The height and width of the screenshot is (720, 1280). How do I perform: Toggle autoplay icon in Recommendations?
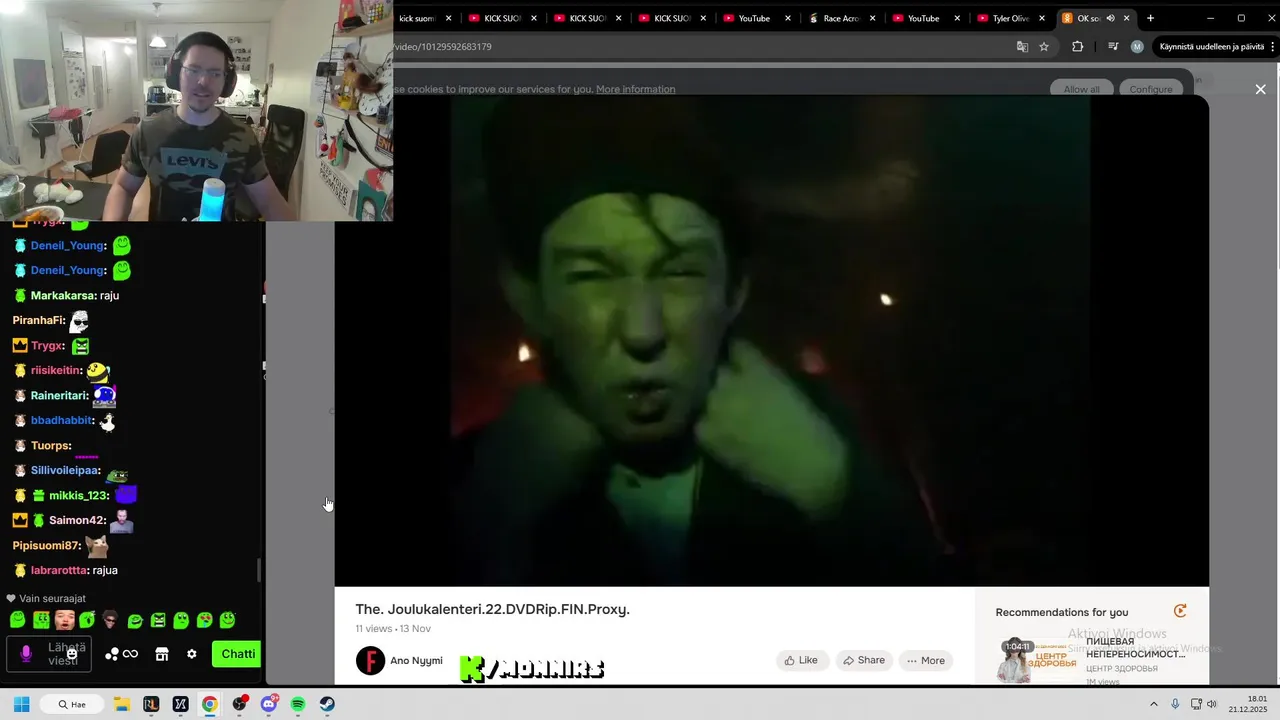click(x=1180, y=611)
